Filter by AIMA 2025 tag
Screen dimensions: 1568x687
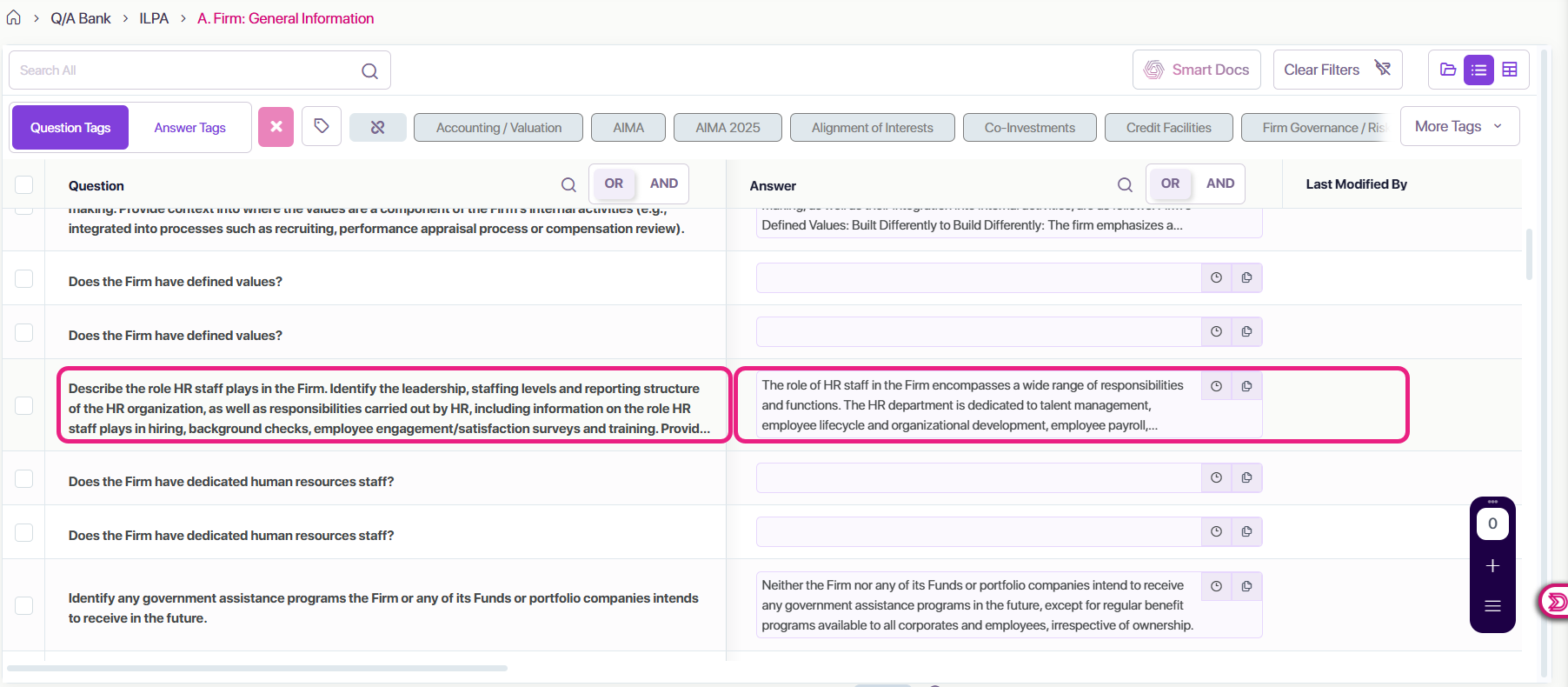(728, 128)
